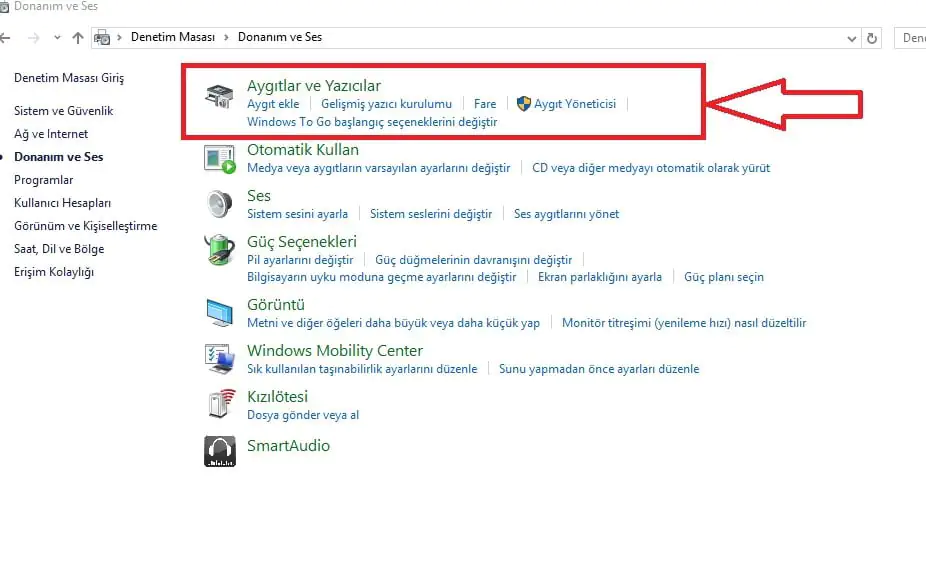
Task: Click the Ses speaker icon
Action: coord(220,204)
